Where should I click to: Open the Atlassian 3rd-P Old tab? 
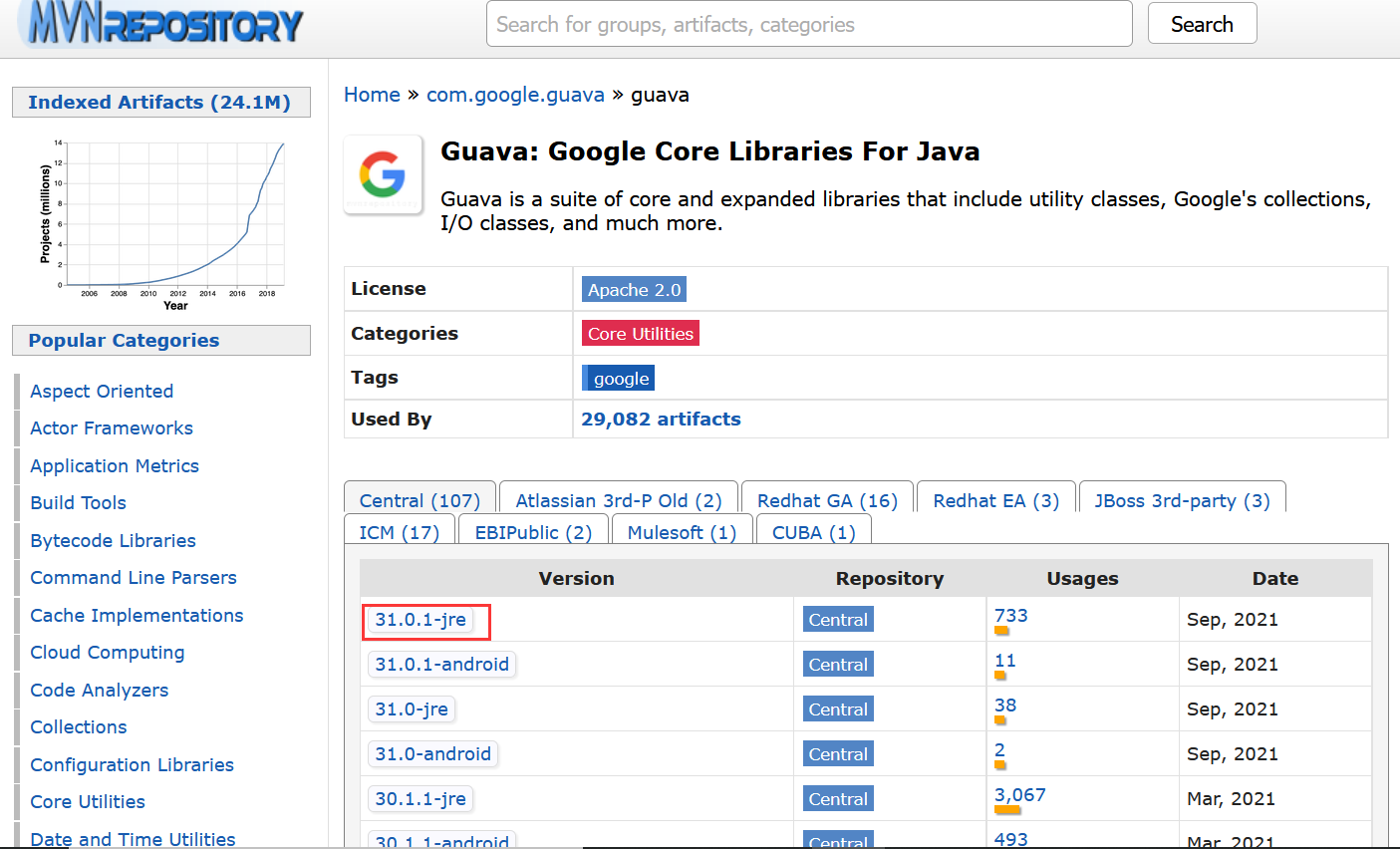click(x=619, y=500)
